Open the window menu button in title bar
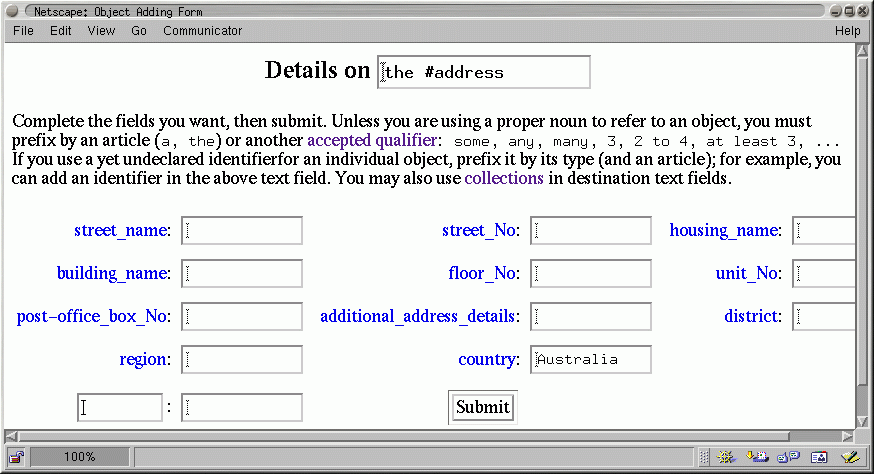This screenshot has width=874, height=474. [x=12, y=11]
